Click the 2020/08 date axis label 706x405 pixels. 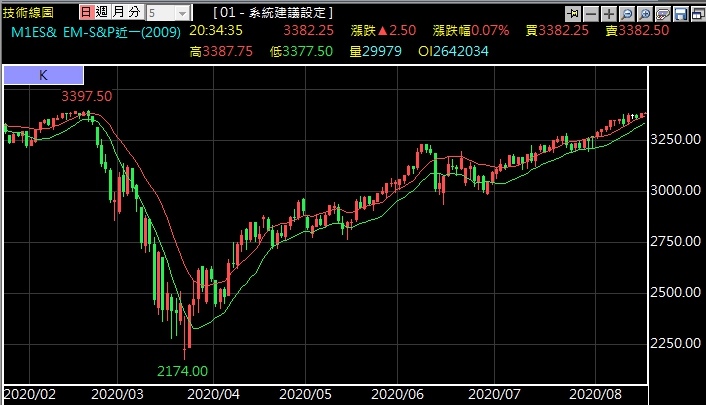[595, 395]
